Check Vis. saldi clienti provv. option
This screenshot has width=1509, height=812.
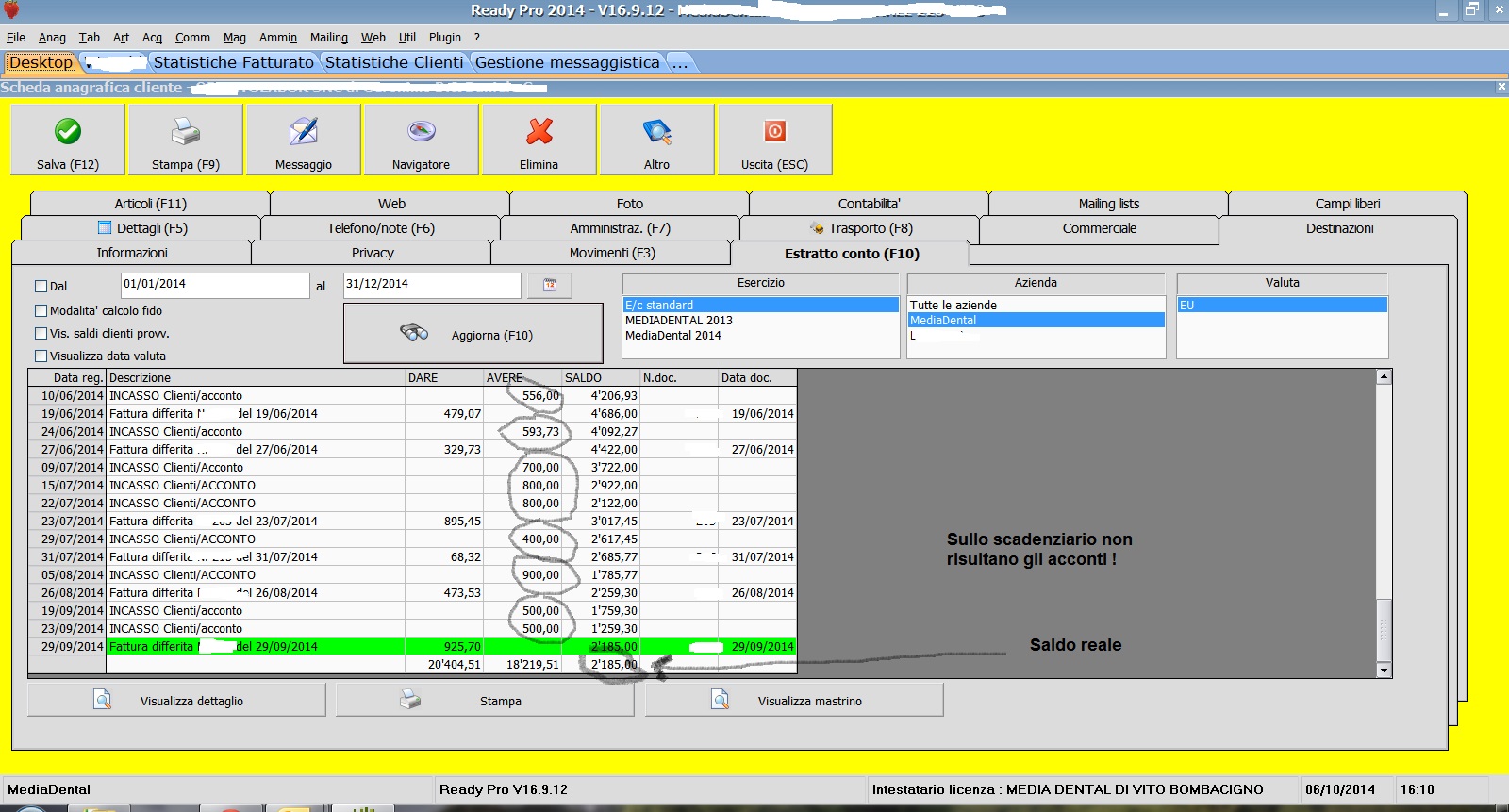[41, 333]
